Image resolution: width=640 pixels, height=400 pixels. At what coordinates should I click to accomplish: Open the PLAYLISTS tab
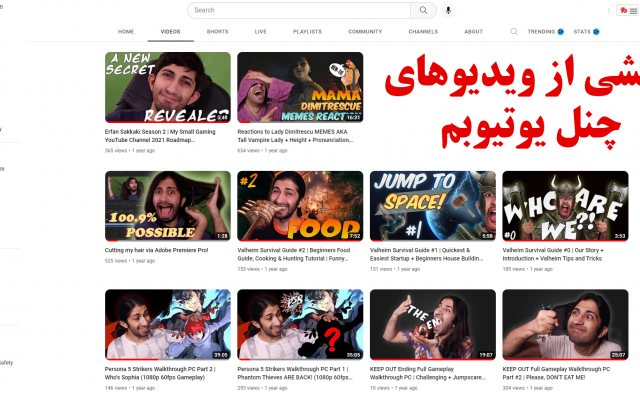pos(307,32)
